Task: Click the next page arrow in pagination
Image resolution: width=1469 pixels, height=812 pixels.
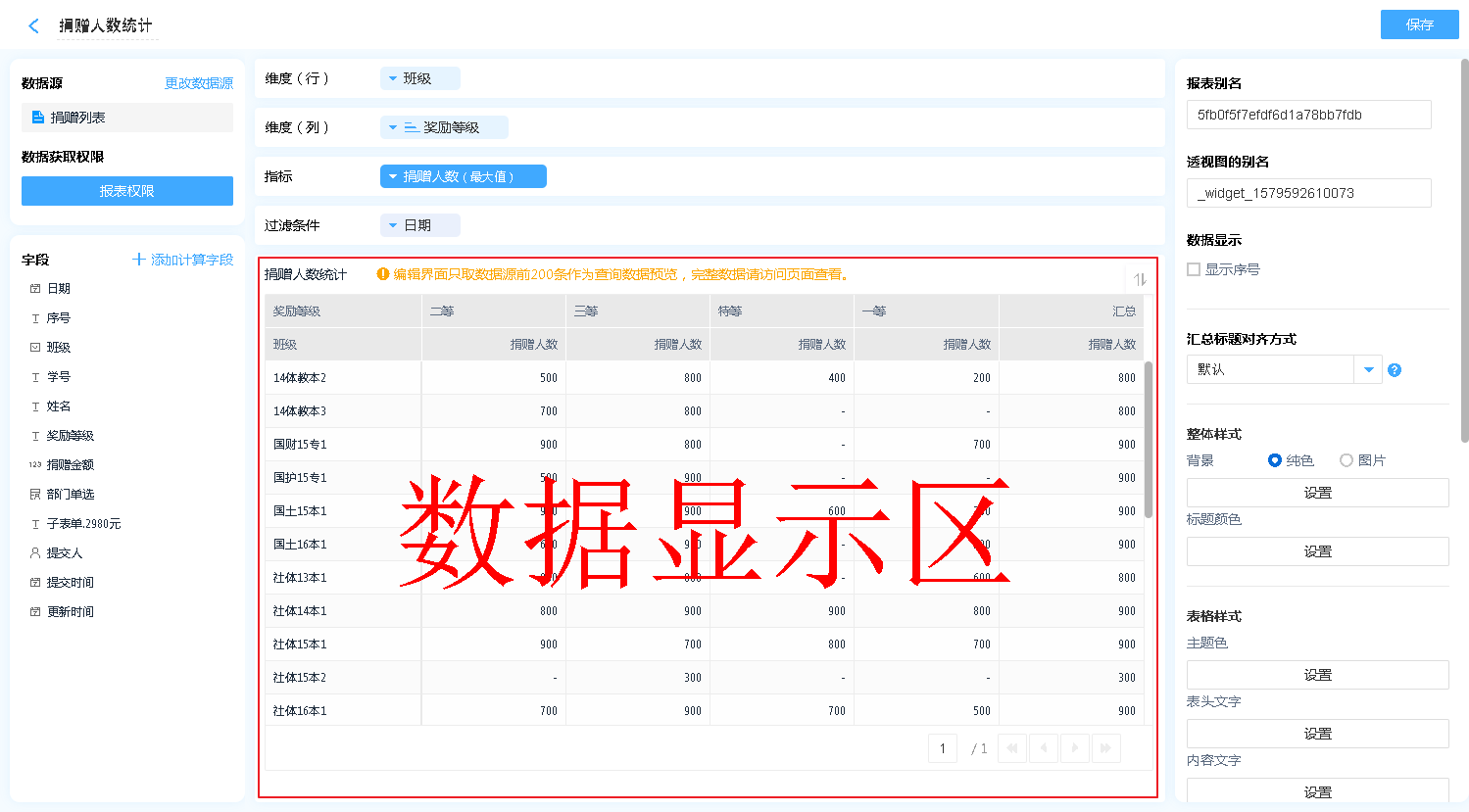Action: tap(1075, 748)
